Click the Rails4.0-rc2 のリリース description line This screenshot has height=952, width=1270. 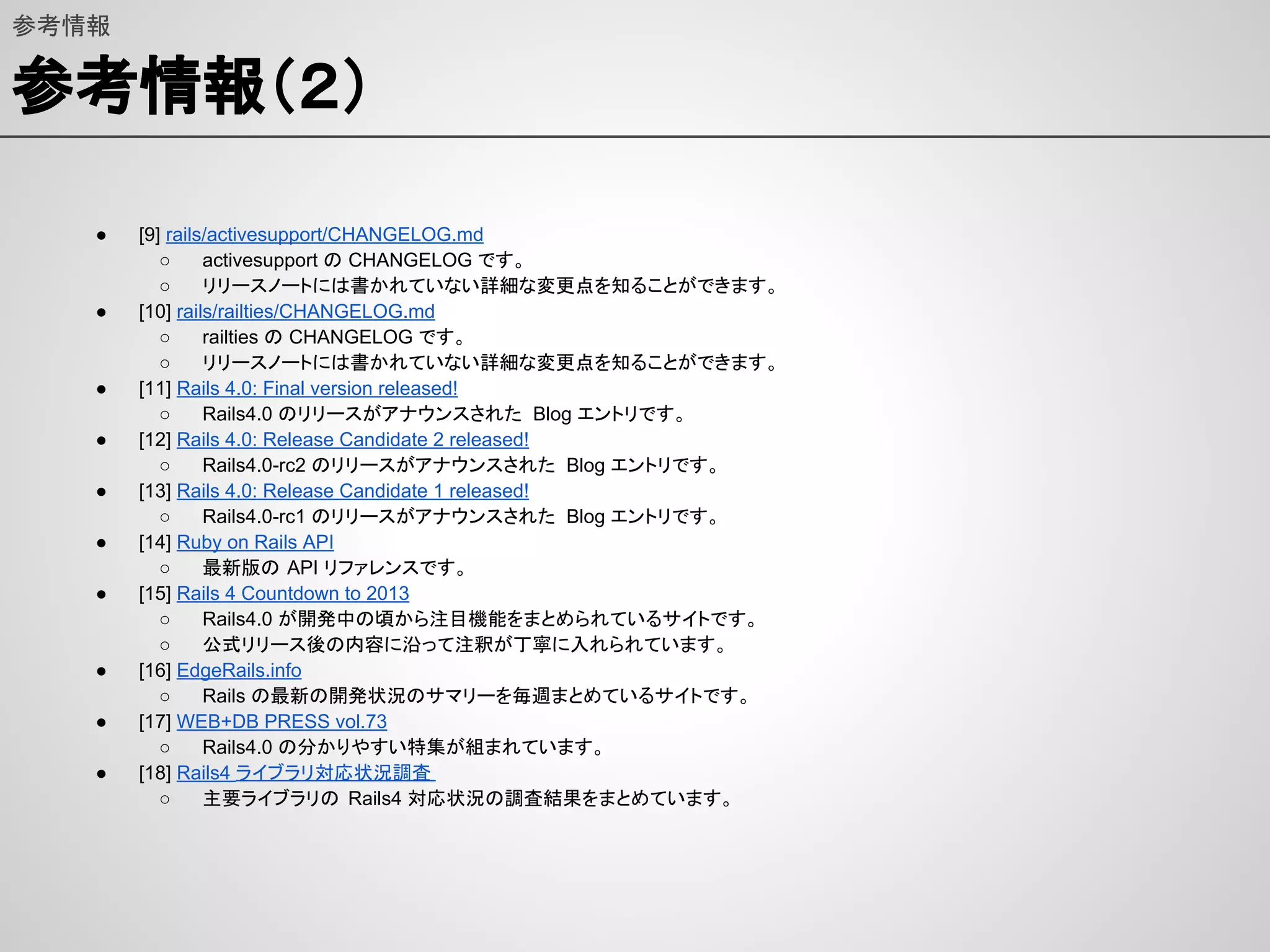(x=460, y=465)
